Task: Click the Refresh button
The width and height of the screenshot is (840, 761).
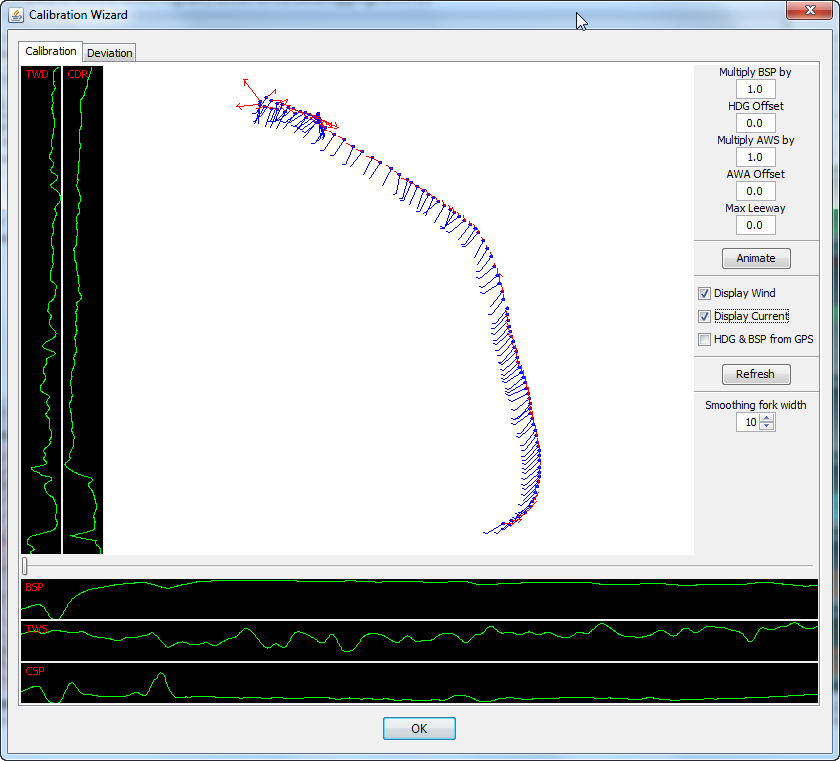Action: click(x=755, y=374)
